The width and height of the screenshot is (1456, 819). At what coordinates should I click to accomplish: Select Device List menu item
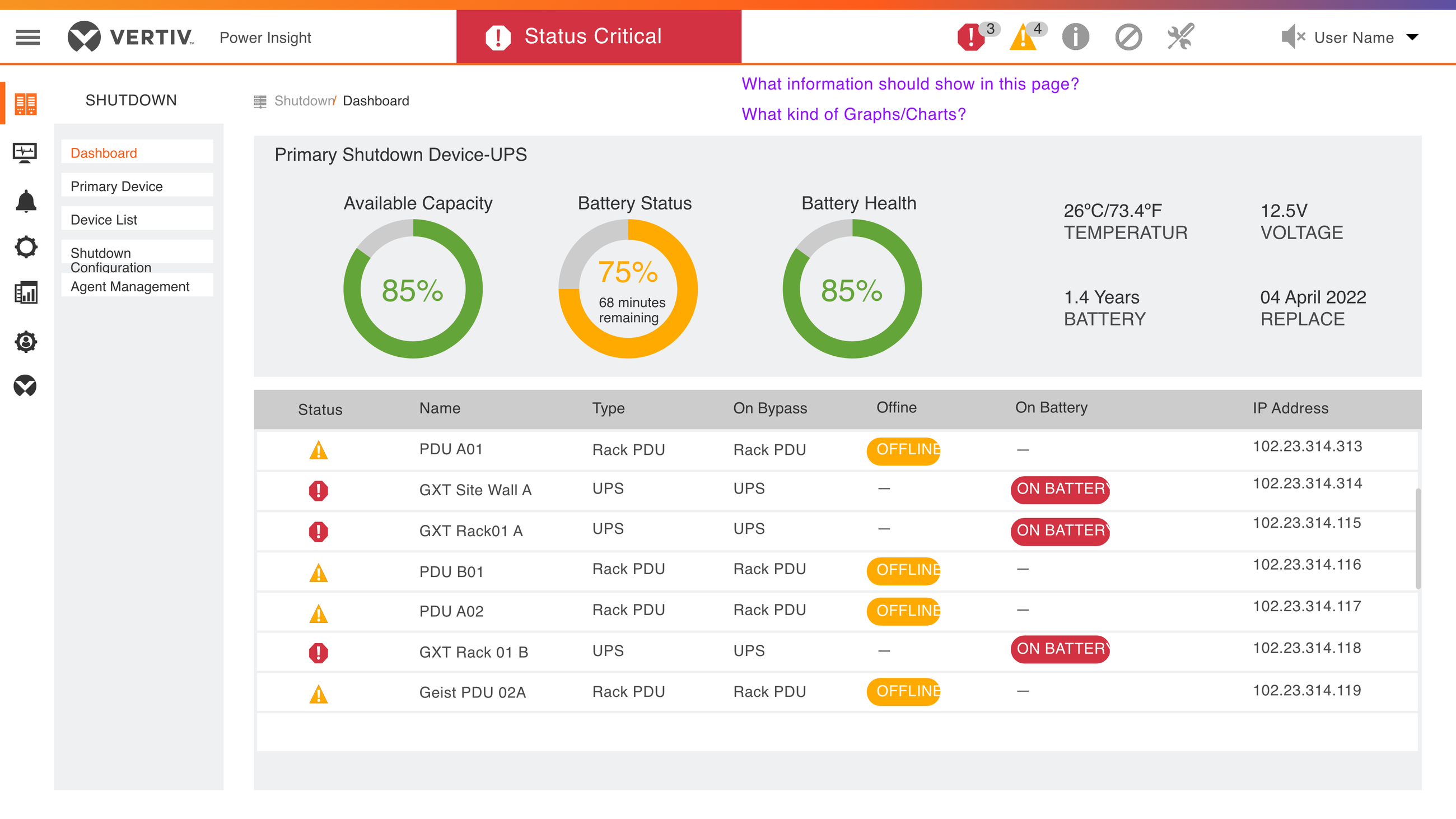click(137, 219)
